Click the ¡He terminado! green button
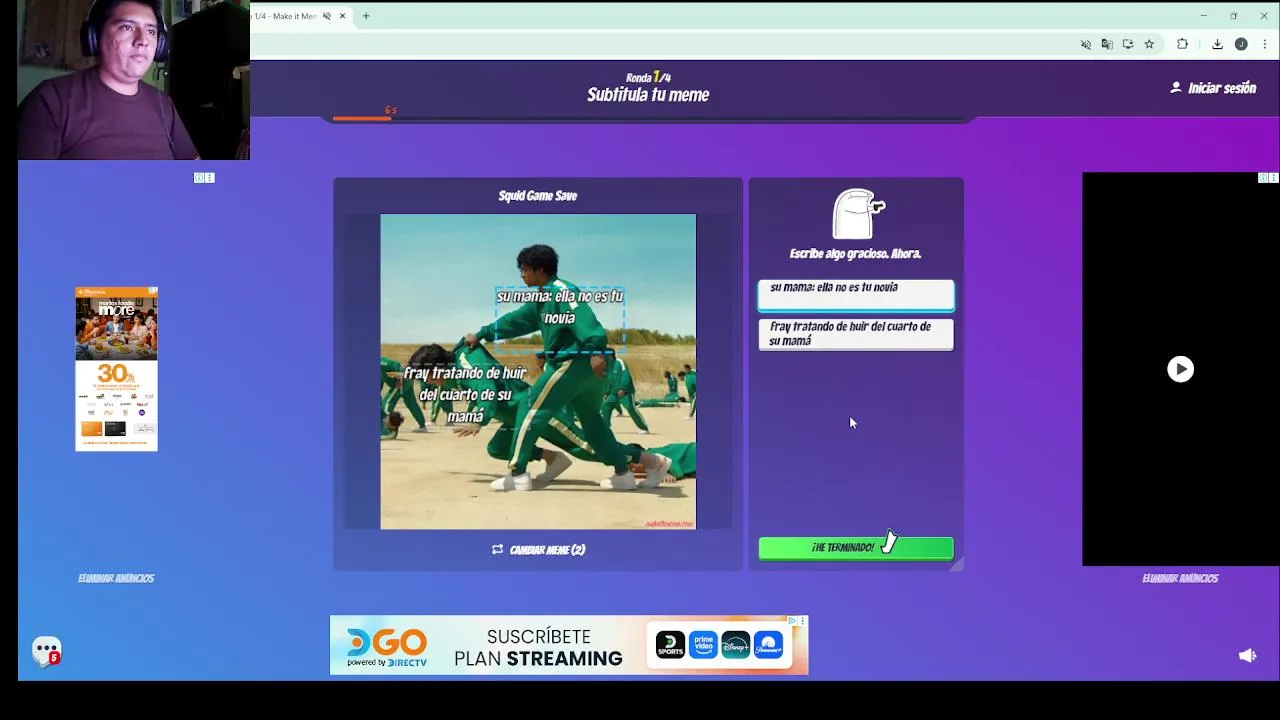The height and width of the screenshot is (720, 1280). click(x=856, y=548)
